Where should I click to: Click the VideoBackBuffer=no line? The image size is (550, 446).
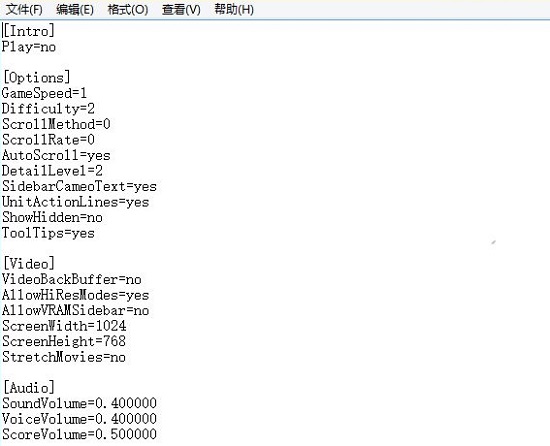tap(72, 279)
